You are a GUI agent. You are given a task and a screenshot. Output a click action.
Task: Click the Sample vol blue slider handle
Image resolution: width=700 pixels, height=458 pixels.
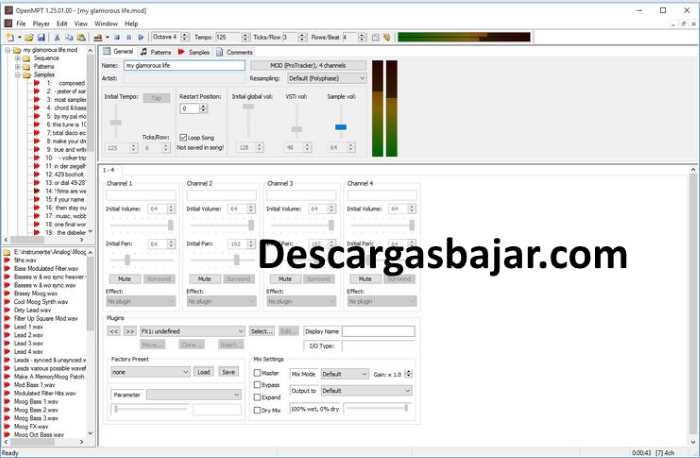(341, 127)
